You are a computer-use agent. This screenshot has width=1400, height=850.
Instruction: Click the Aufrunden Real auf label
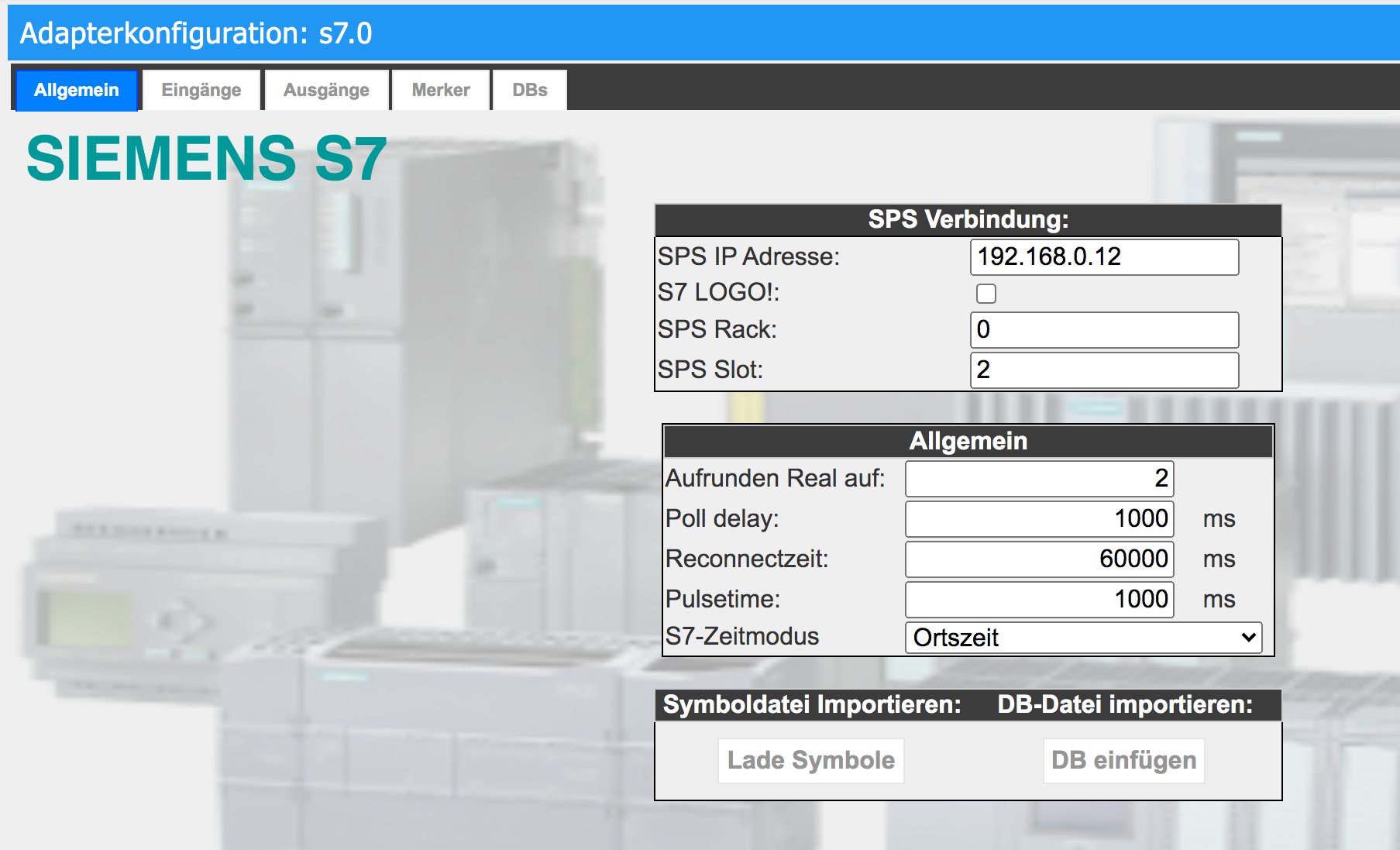776,478
